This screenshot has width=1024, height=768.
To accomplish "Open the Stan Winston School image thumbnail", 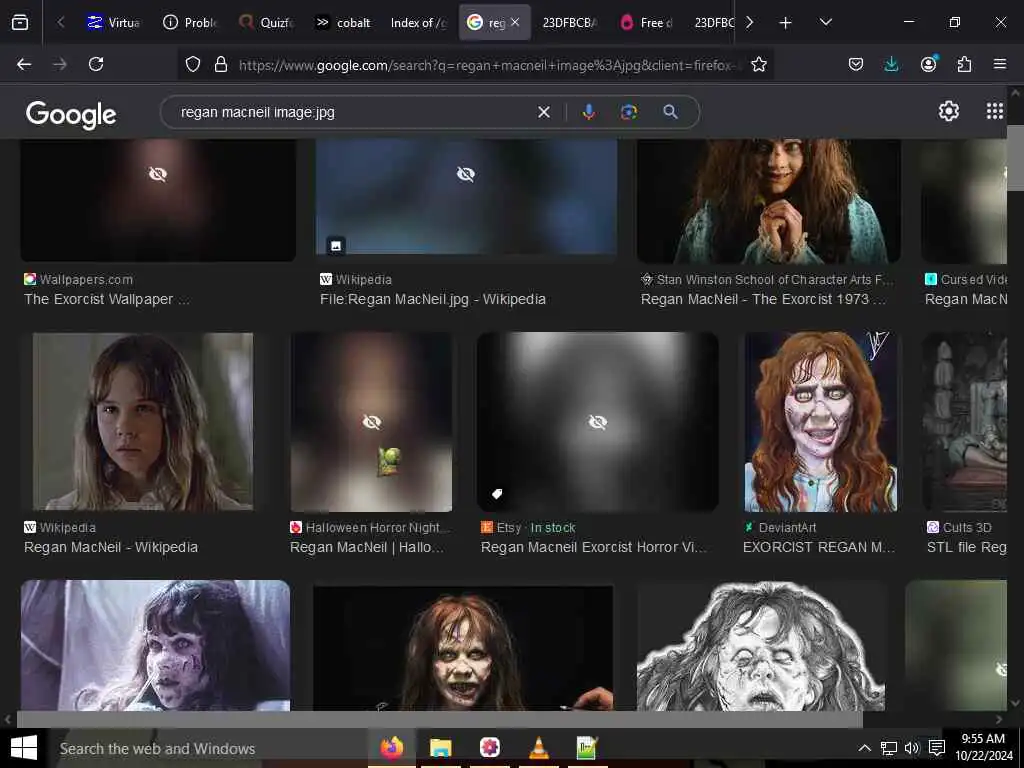I will point(769,201).
